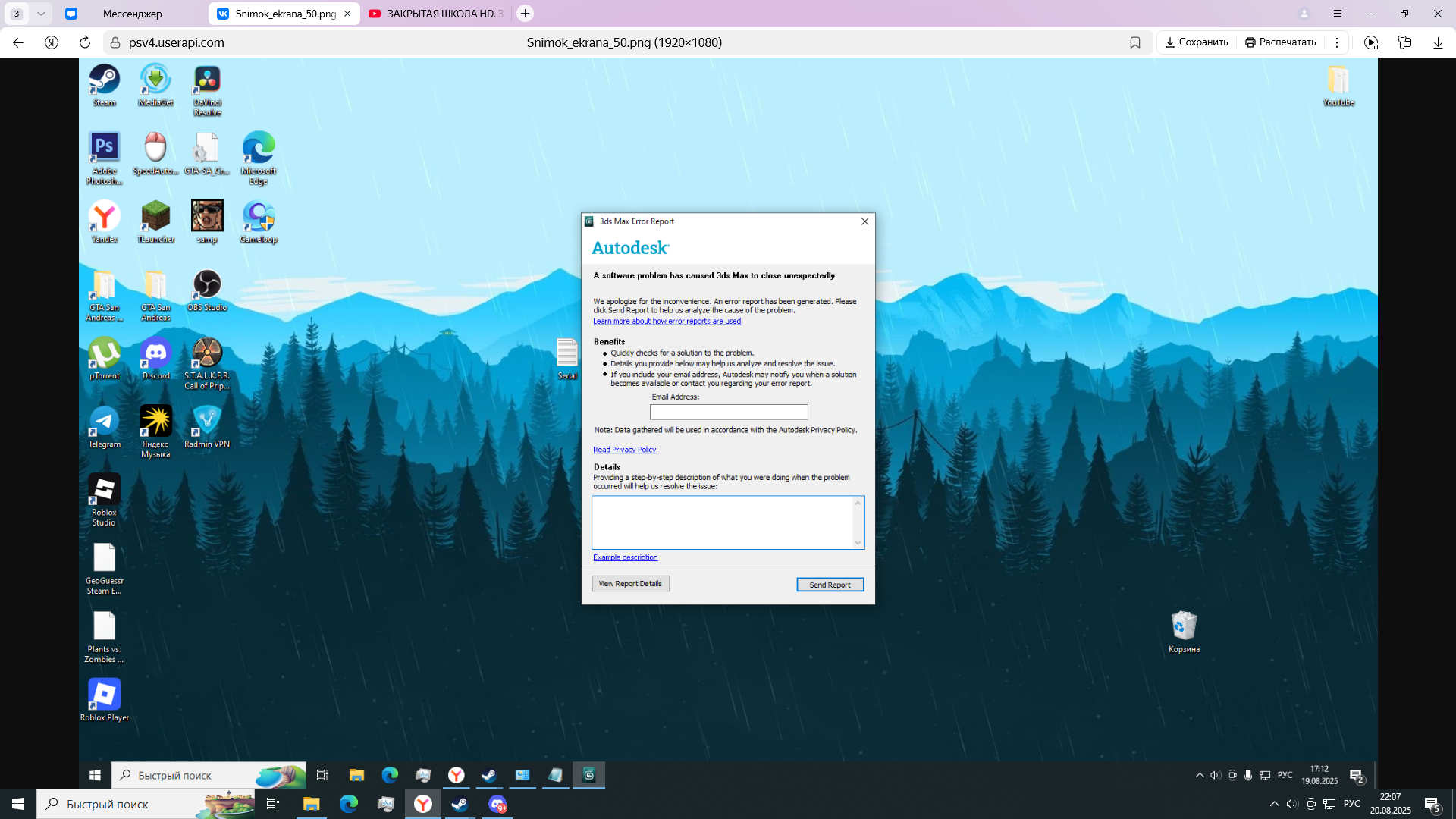This screenshot has width=1456, height=819.
Task: Open Microsoft Edge from the bottom taskbar
Action: click(x=348, y=804)
